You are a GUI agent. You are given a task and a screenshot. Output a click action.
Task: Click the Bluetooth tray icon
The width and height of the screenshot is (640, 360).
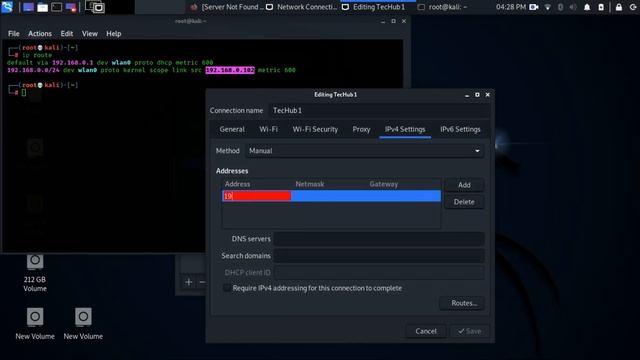click(560, 7)
